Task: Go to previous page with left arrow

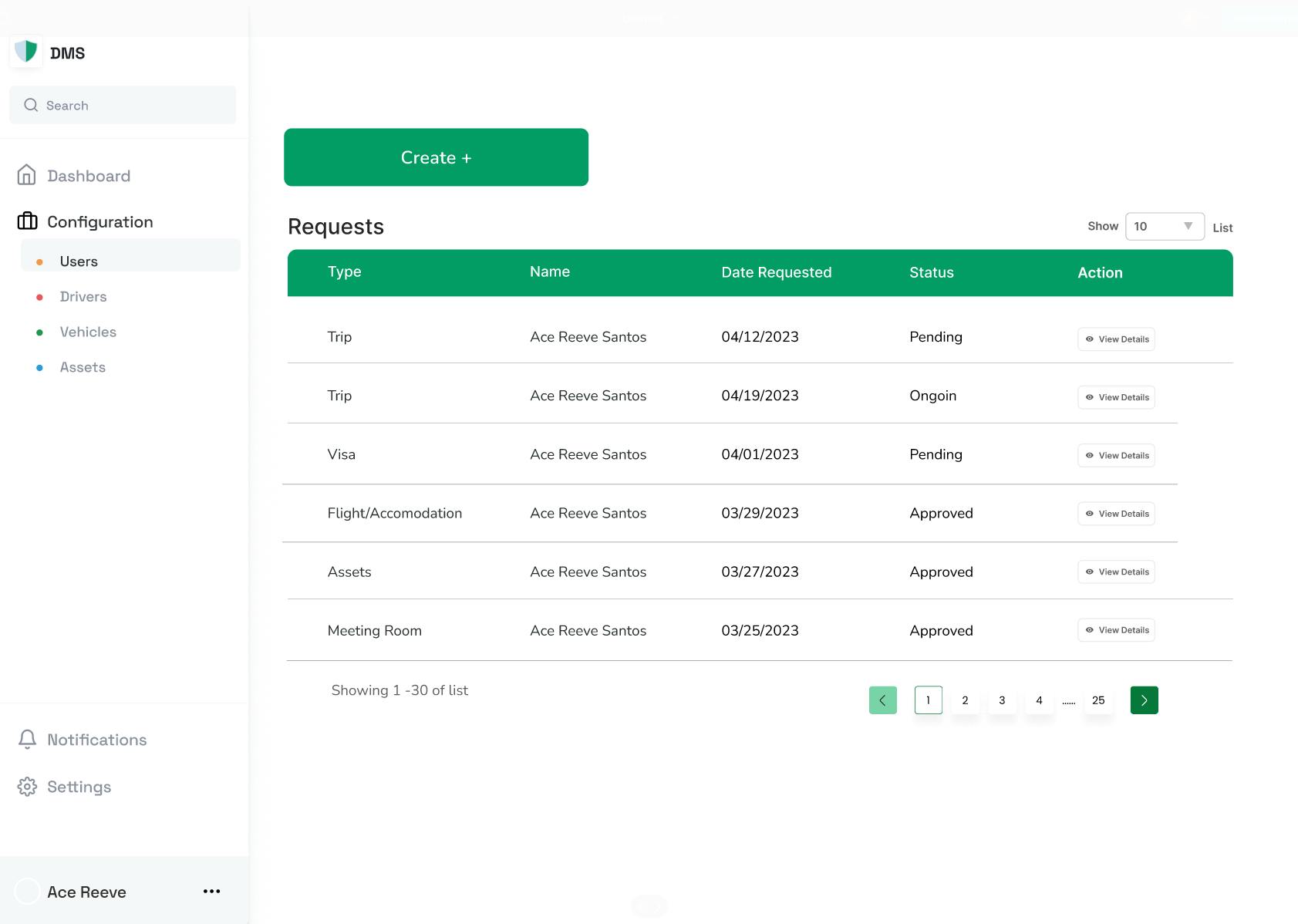Action: pos(882,700)
